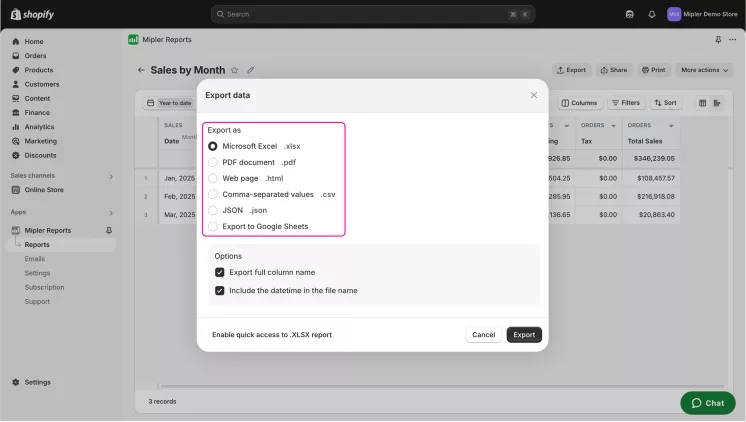Click Mipler Reports app icon in sidebar
Viewport: 746px width, 422px height.
coord(16,230)
